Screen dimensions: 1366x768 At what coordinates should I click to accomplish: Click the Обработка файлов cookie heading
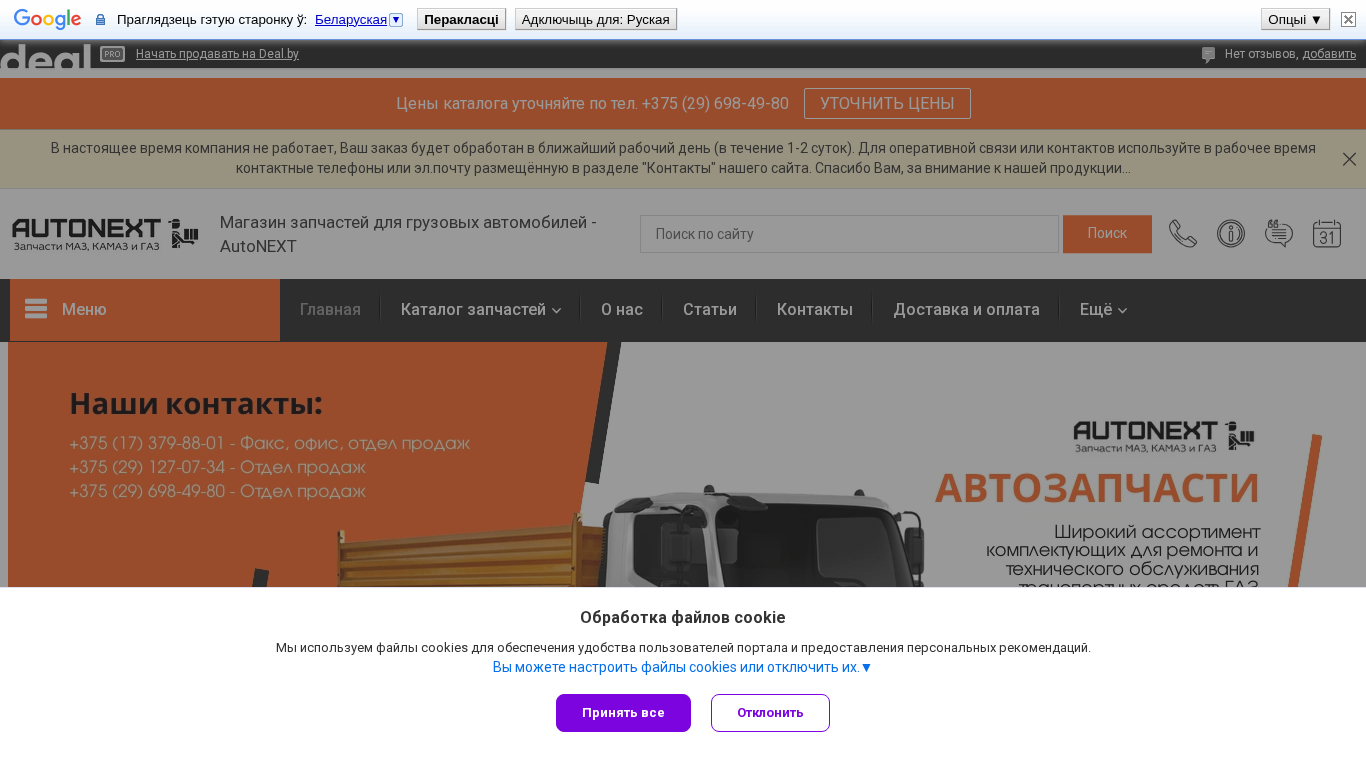pos(683,617)
